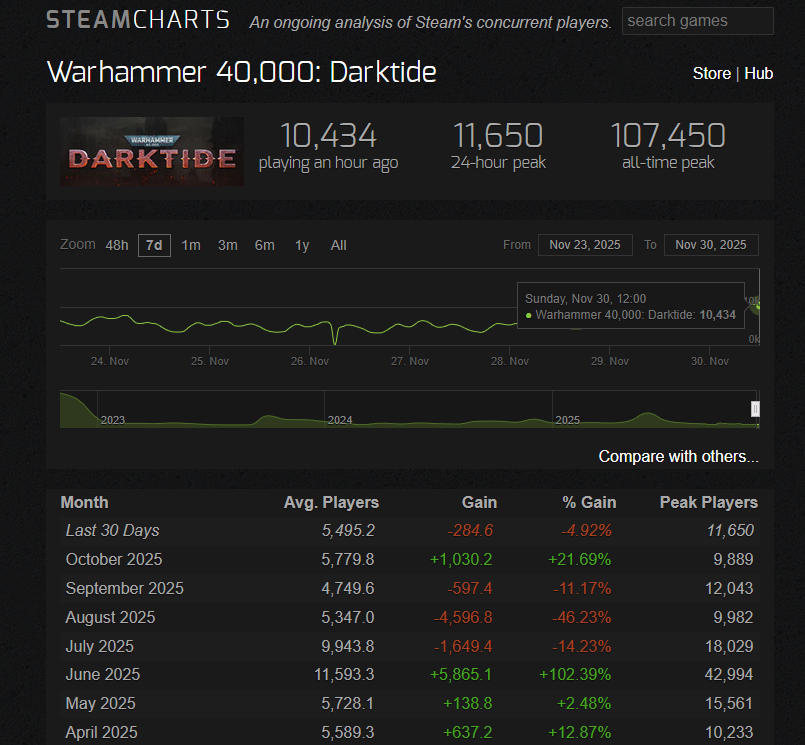Open the From date field

click(x=585, y=245)
